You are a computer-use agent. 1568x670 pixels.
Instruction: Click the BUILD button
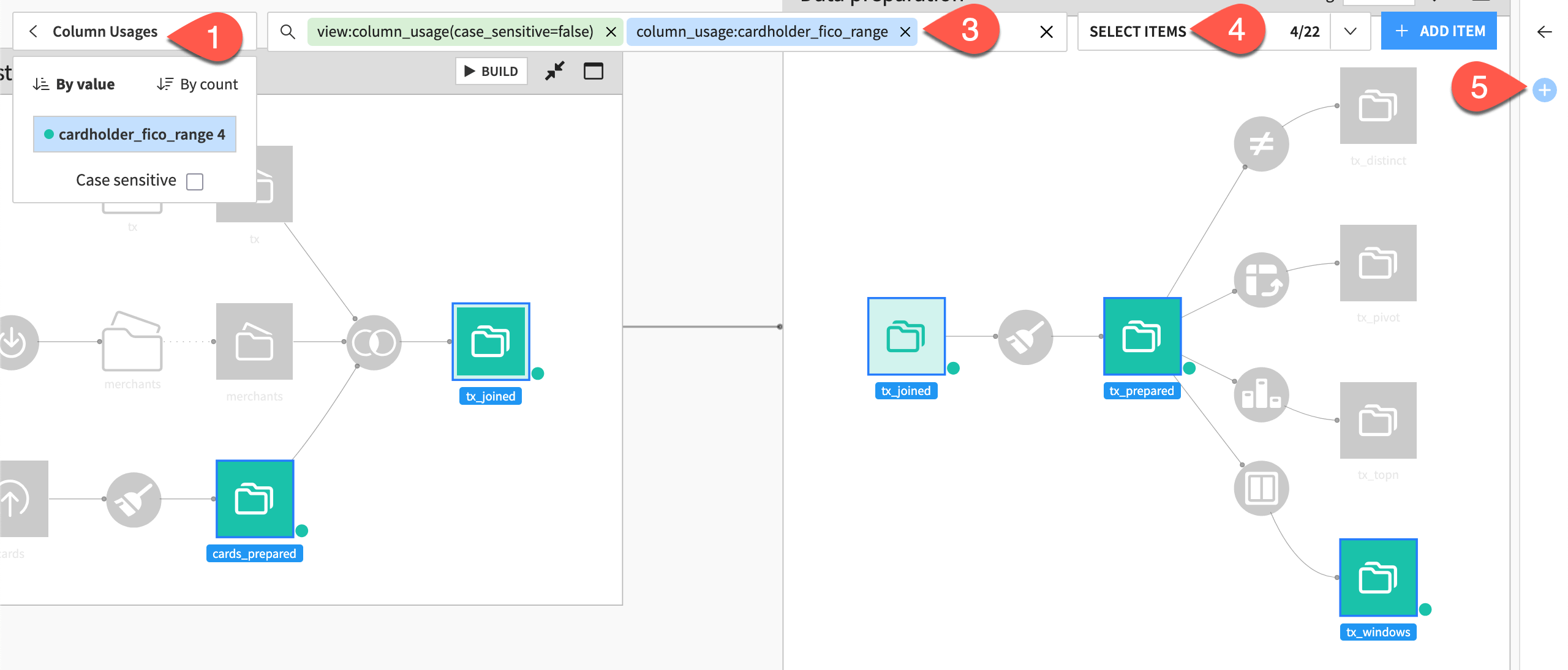[x=491, y=71]
